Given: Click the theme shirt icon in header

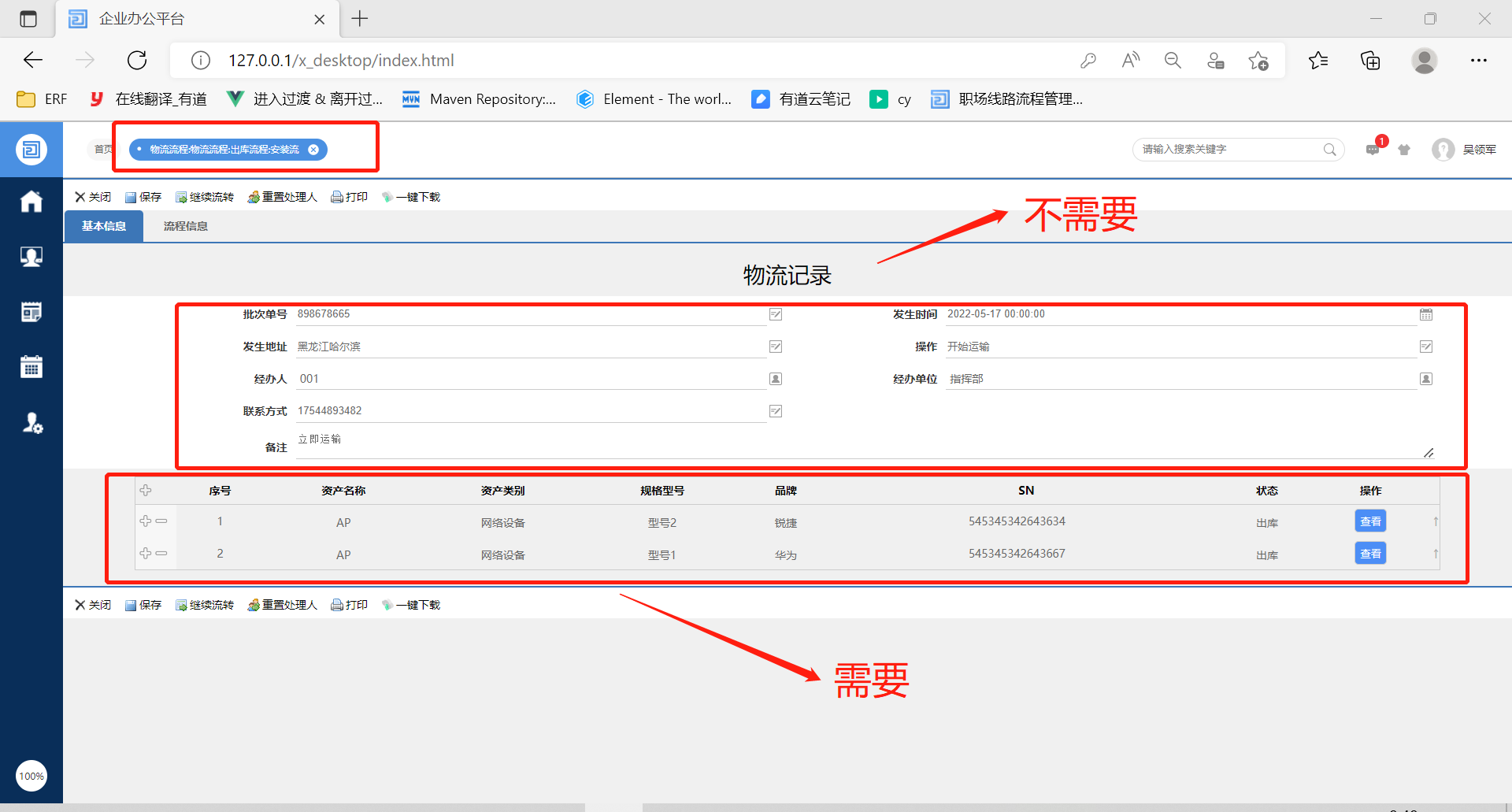Looking at the screenshot, I should point(1404,150).
